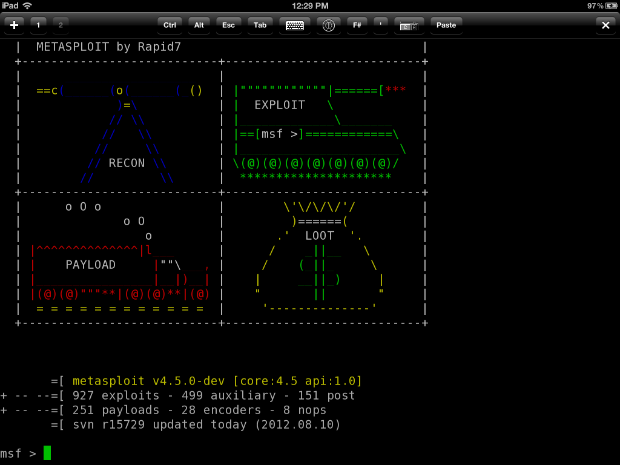
Task: Open a new terminal session with plus
Action: click(x=14, y=24)
